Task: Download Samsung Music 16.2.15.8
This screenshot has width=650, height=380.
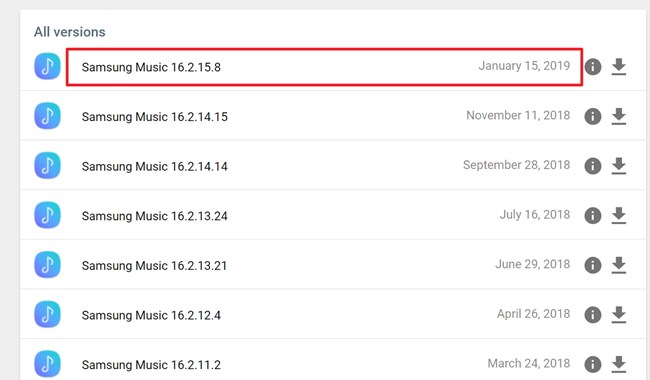Action: [x=618, y=66]
